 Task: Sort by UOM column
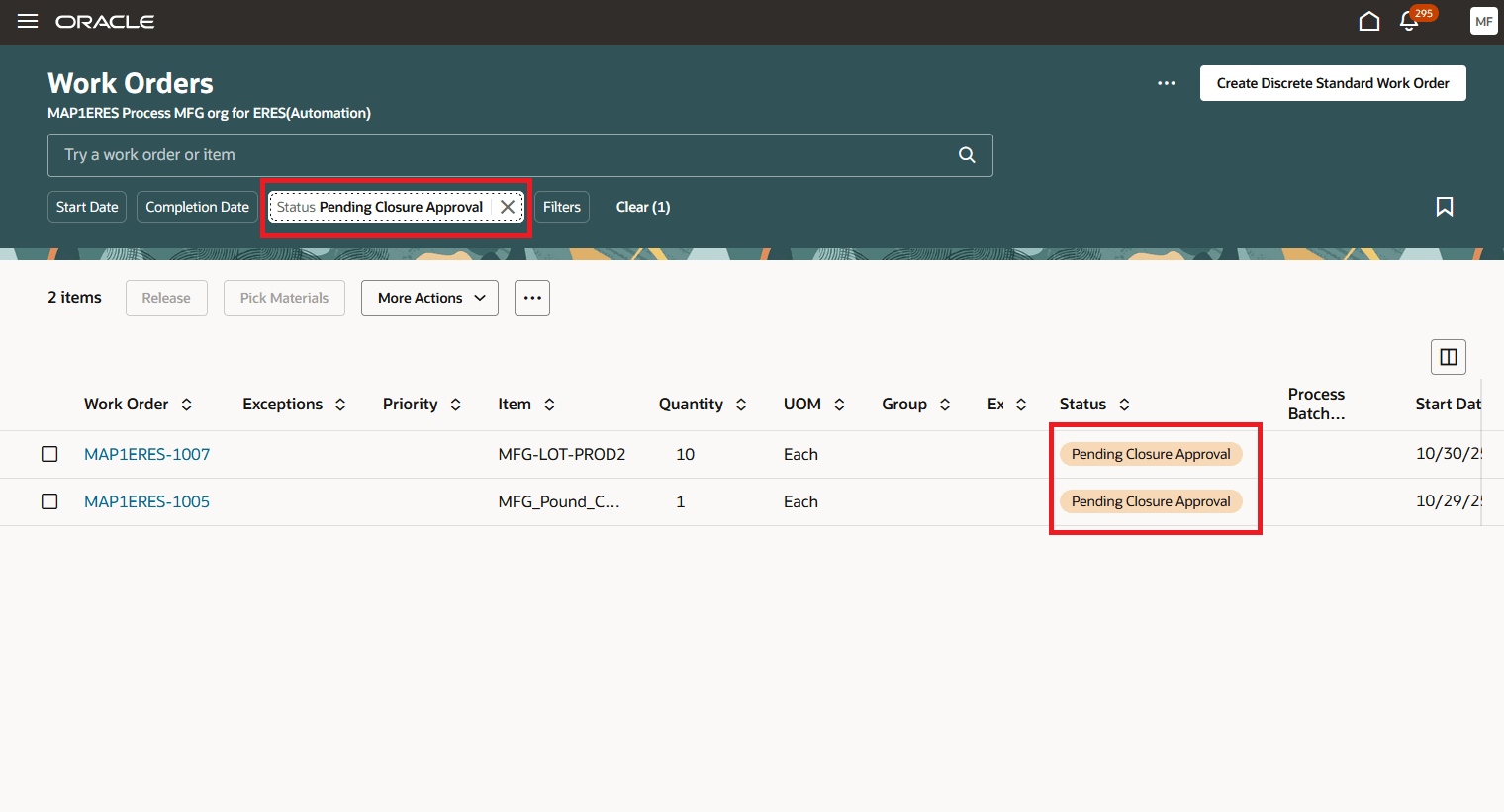click(x=839, y=405)
